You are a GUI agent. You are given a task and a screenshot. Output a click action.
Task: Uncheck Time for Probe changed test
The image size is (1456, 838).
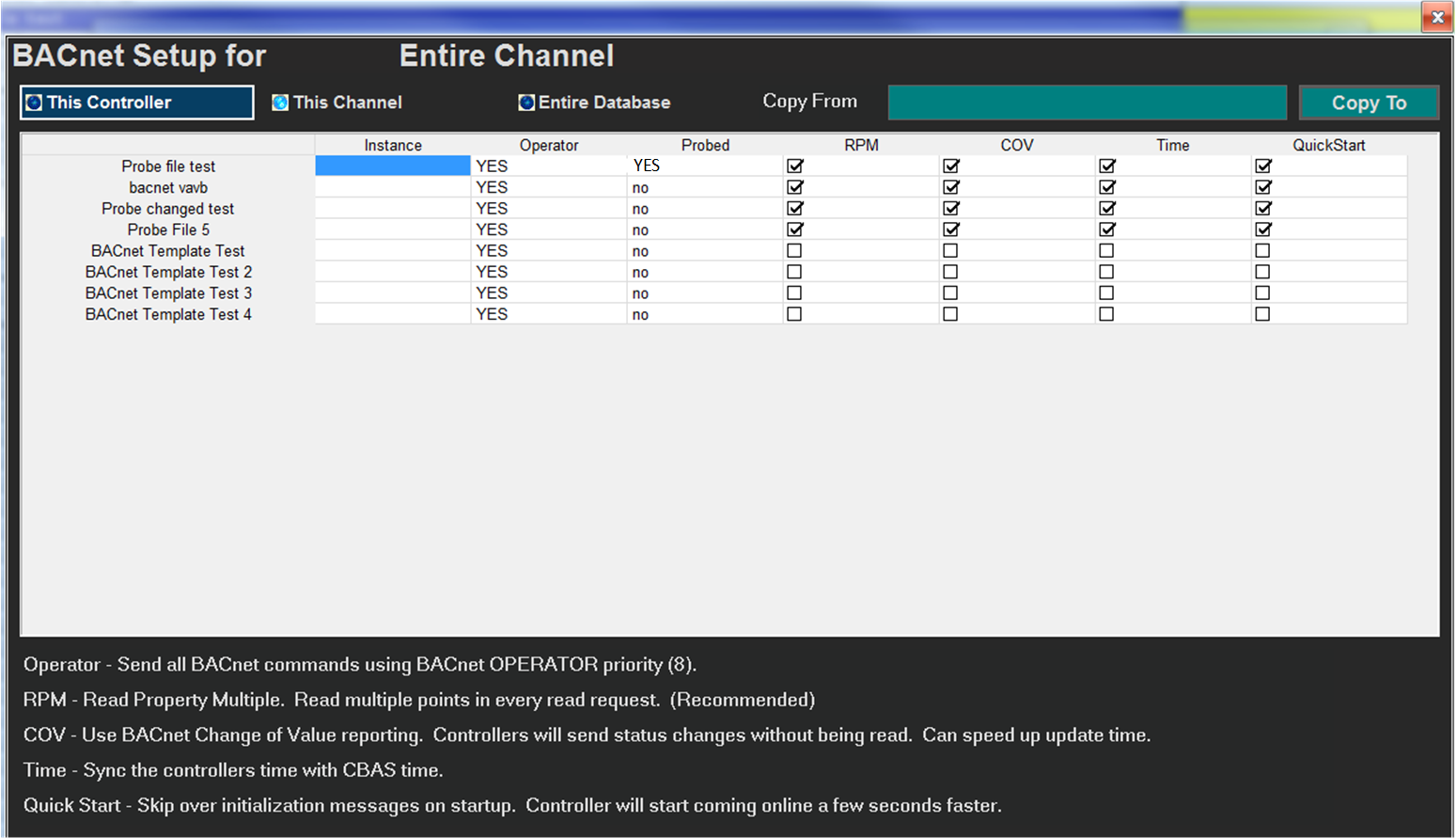pyautogui.click(x=1107, y=208)
